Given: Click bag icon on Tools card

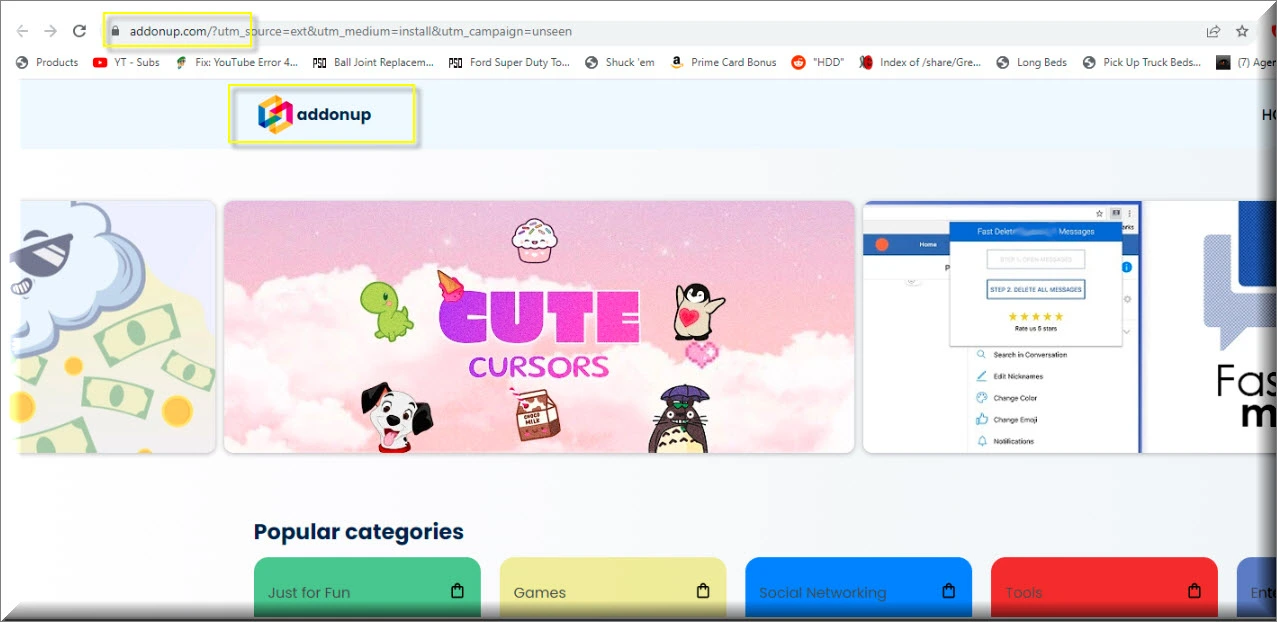Looking at the screenshot, I should pos(1194,591).
